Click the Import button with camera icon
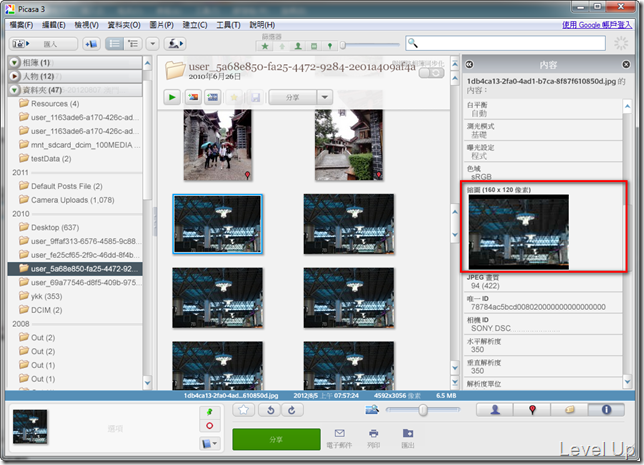The height and width of the screenshot is (465, 644). tap(43, 44)
